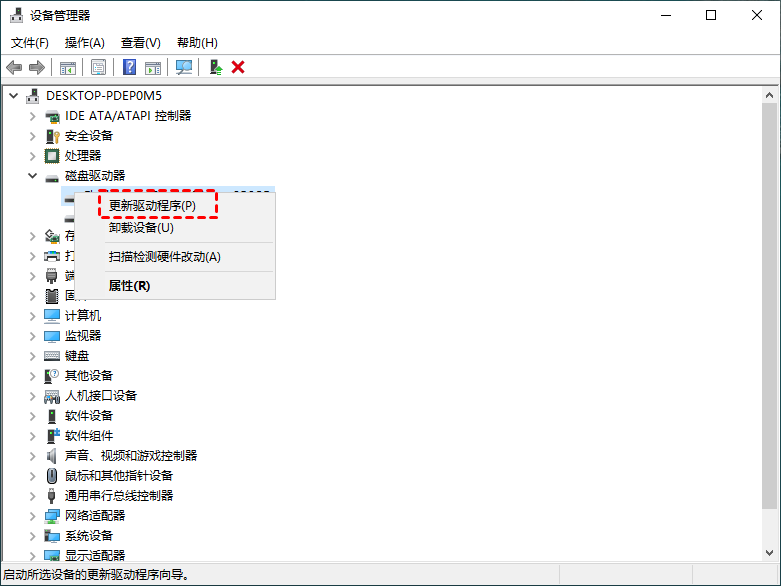This screenshot has width=781, height=586.
Task: Expand the 网络适配器 node
Action: pyautogui.click(x=32, y=516)
